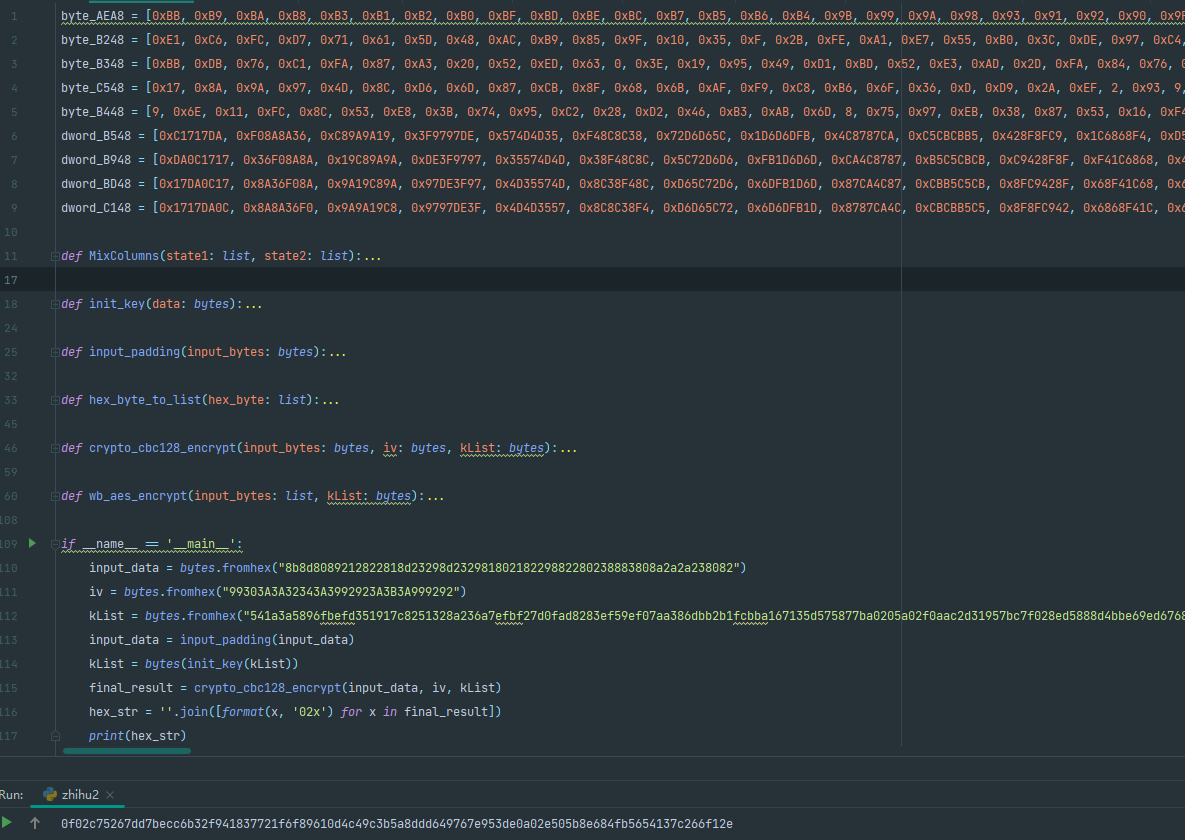Click the green run gutter icon beside line 109
The height and width of the screenshot is (840, 1185).
click(x=32, y=543)
